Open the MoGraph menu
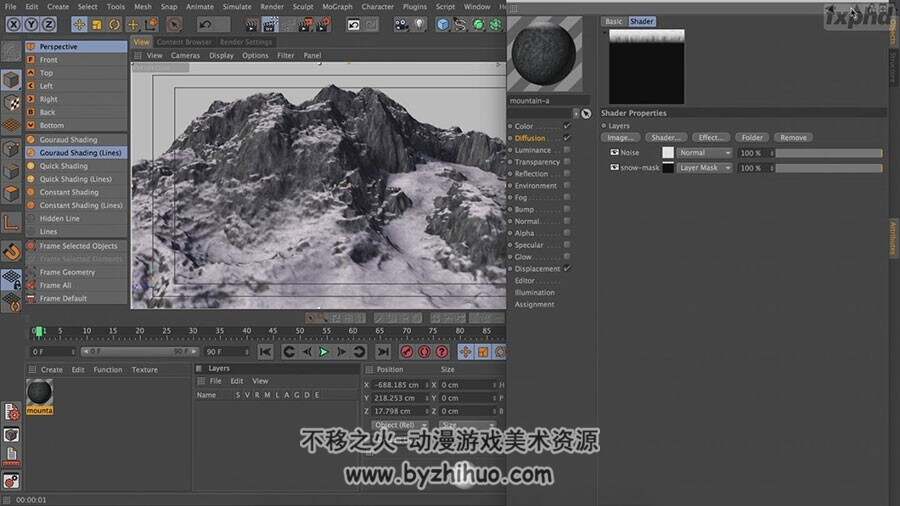The height and width of the screenshot is (506, 900). click(x=337, y=6)
